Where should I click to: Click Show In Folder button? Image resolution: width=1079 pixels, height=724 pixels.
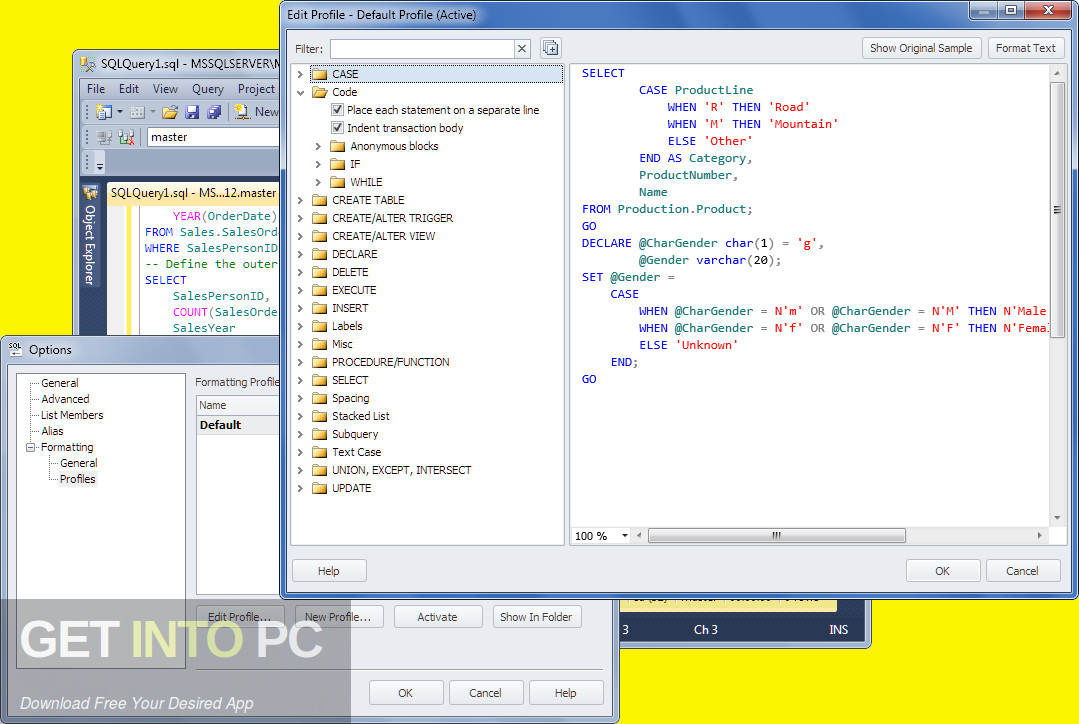[x=536, y=617]
